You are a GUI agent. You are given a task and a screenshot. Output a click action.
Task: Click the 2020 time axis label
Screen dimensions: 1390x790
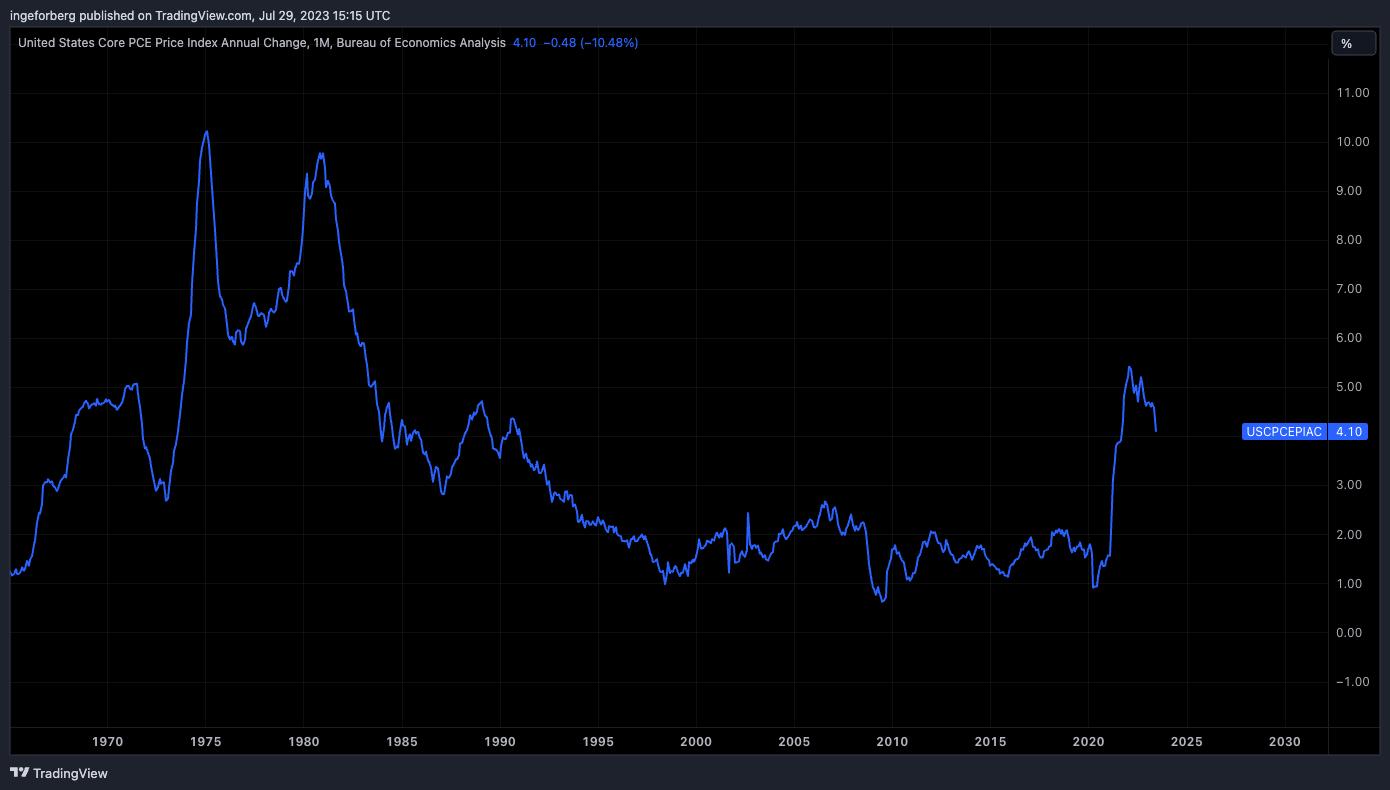click(1088, 742)
